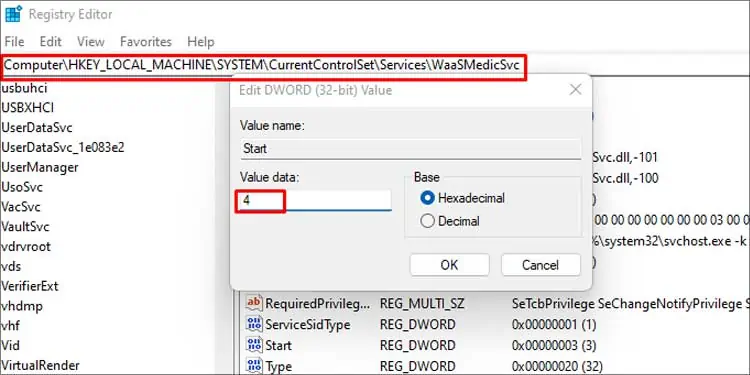Click the RequiredPrivileges string value icon
750x375 pixels.
[254, 303]
